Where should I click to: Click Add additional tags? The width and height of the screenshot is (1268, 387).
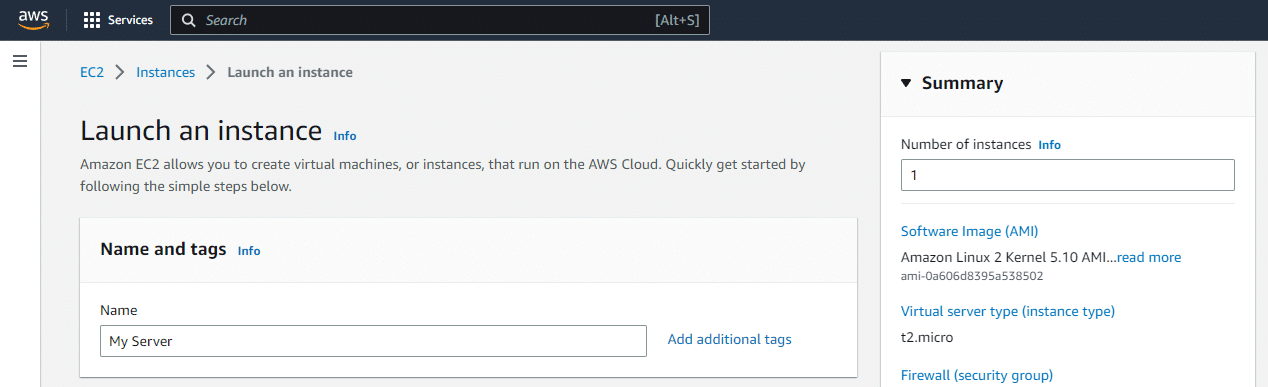click(729, 340)
